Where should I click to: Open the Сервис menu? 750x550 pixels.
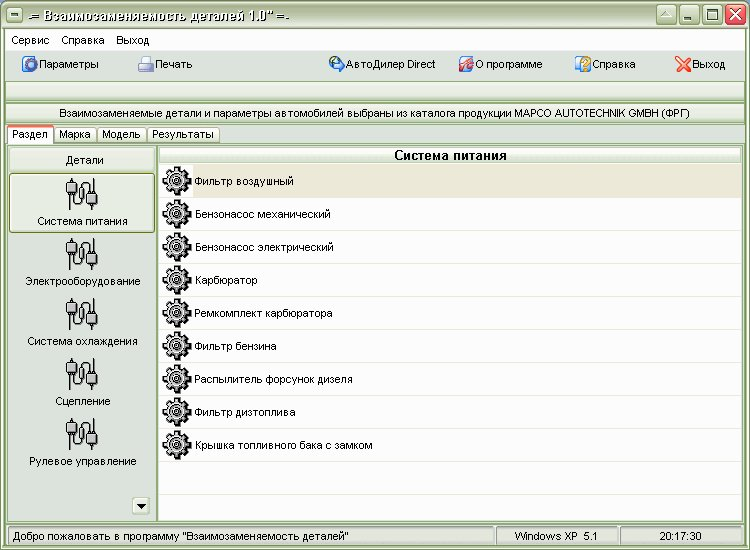[31, 41]
